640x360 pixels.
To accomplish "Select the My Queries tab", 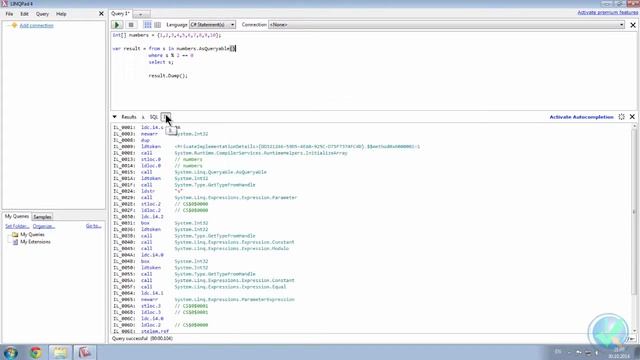I will pos(17,216).
